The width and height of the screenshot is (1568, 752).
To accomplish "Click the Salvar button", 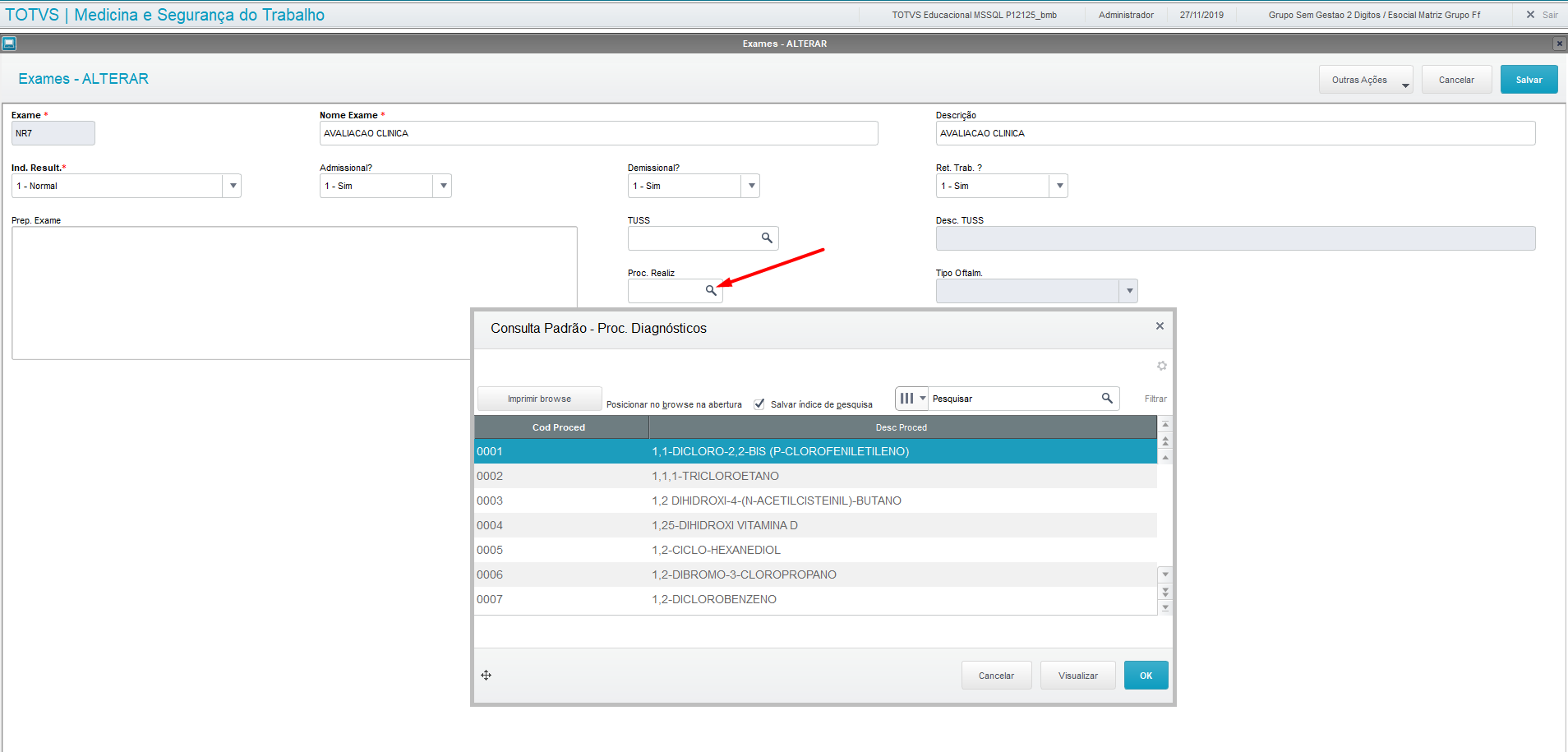I will [x=1529, y=80].
